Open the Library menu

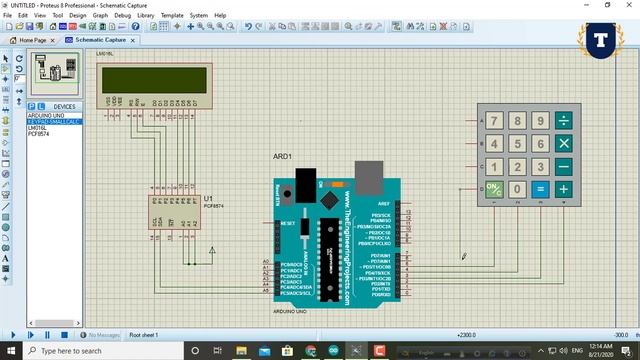pos(146,16)
